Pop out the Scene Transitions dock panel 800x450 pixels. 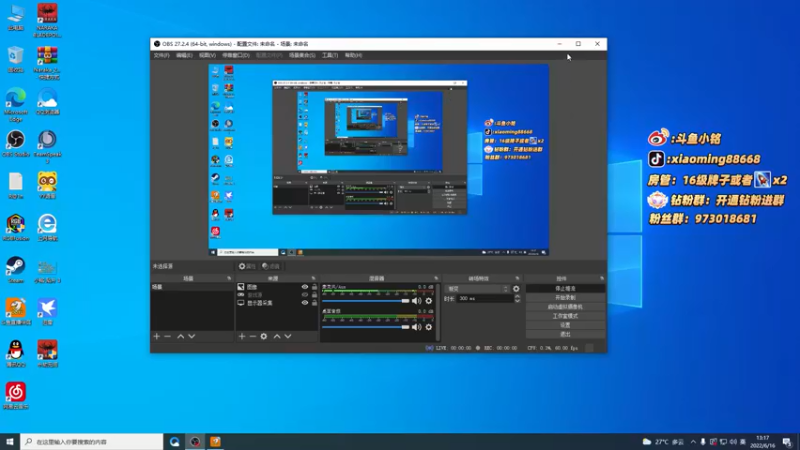[517, 279]
